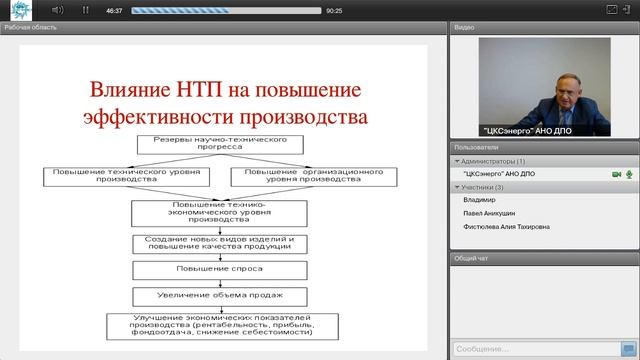Select participant Фистюлева Алия Тахировна
Viewport: 640px width, 360px height.
click(x=544, y=227)
